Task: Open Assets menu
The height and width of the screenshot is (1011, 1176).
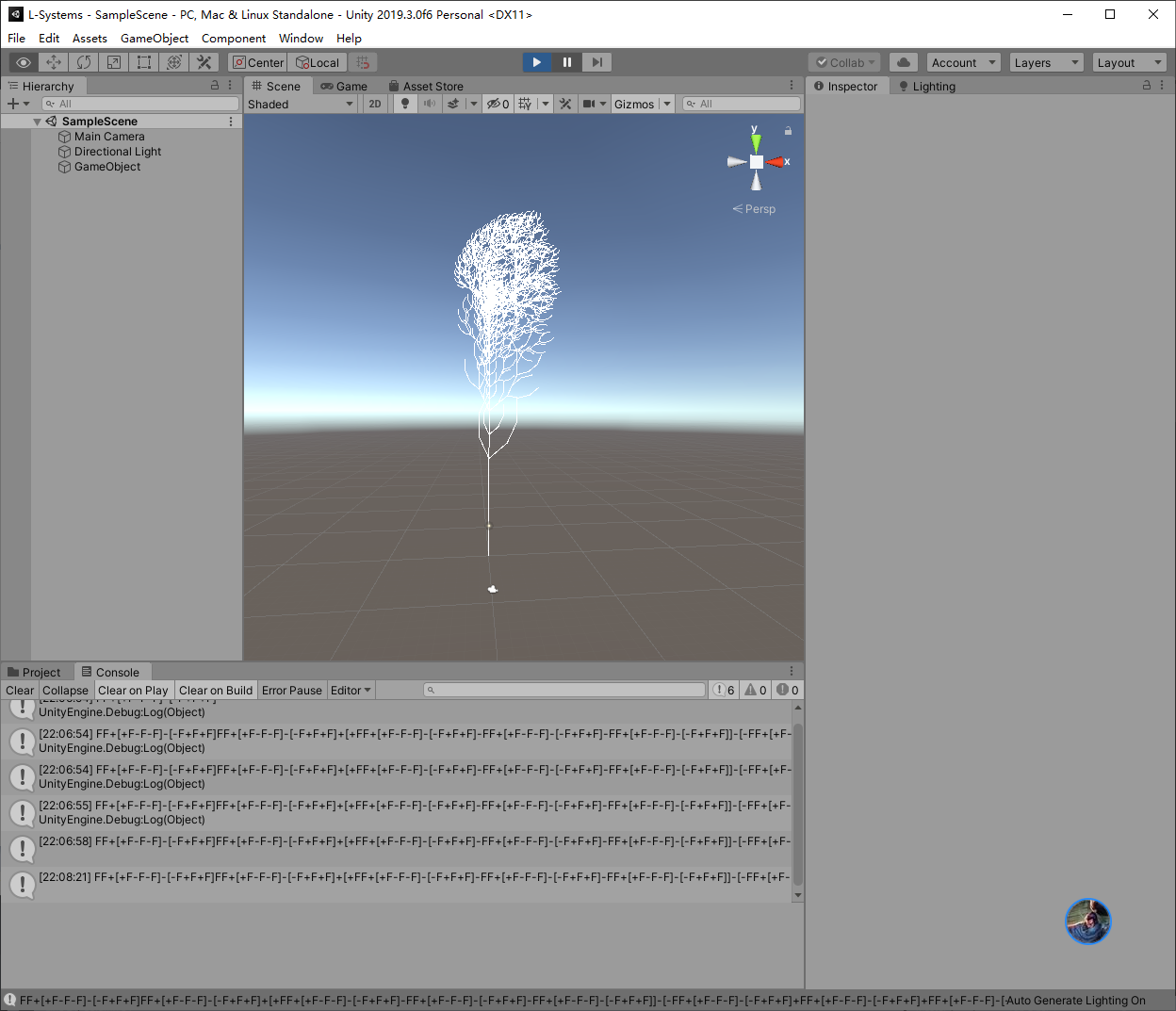Action: pos(90,38)
